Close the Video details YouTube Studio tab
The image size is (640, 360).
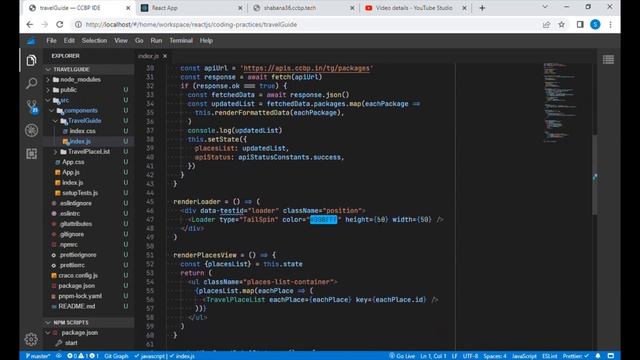pos(464,8)
